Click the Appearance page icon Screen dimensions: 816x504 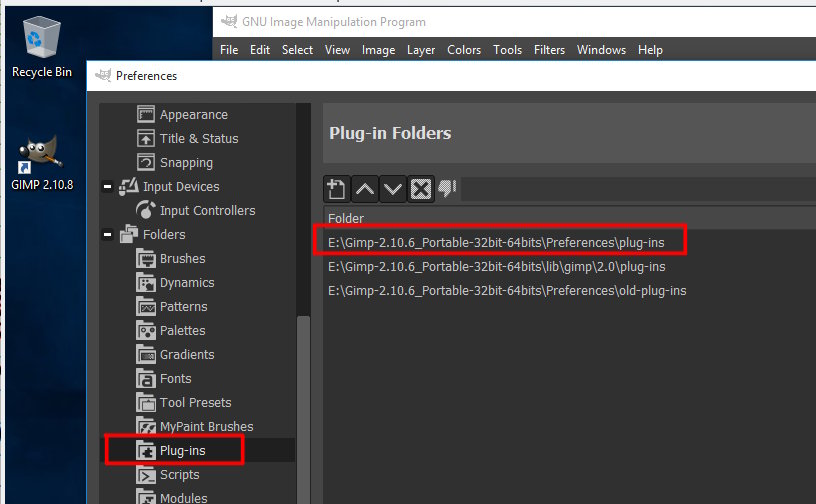click(x=146, y=114)
